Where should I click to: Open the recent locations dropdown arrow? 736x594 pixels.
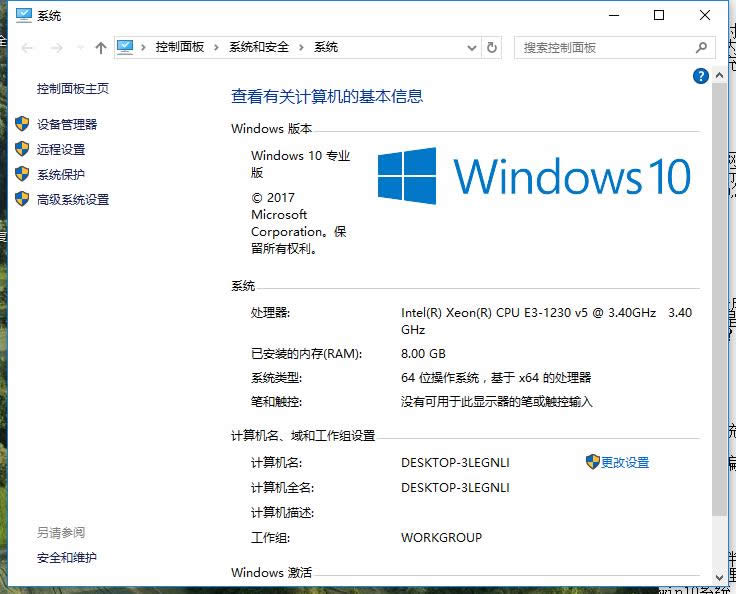80,47
